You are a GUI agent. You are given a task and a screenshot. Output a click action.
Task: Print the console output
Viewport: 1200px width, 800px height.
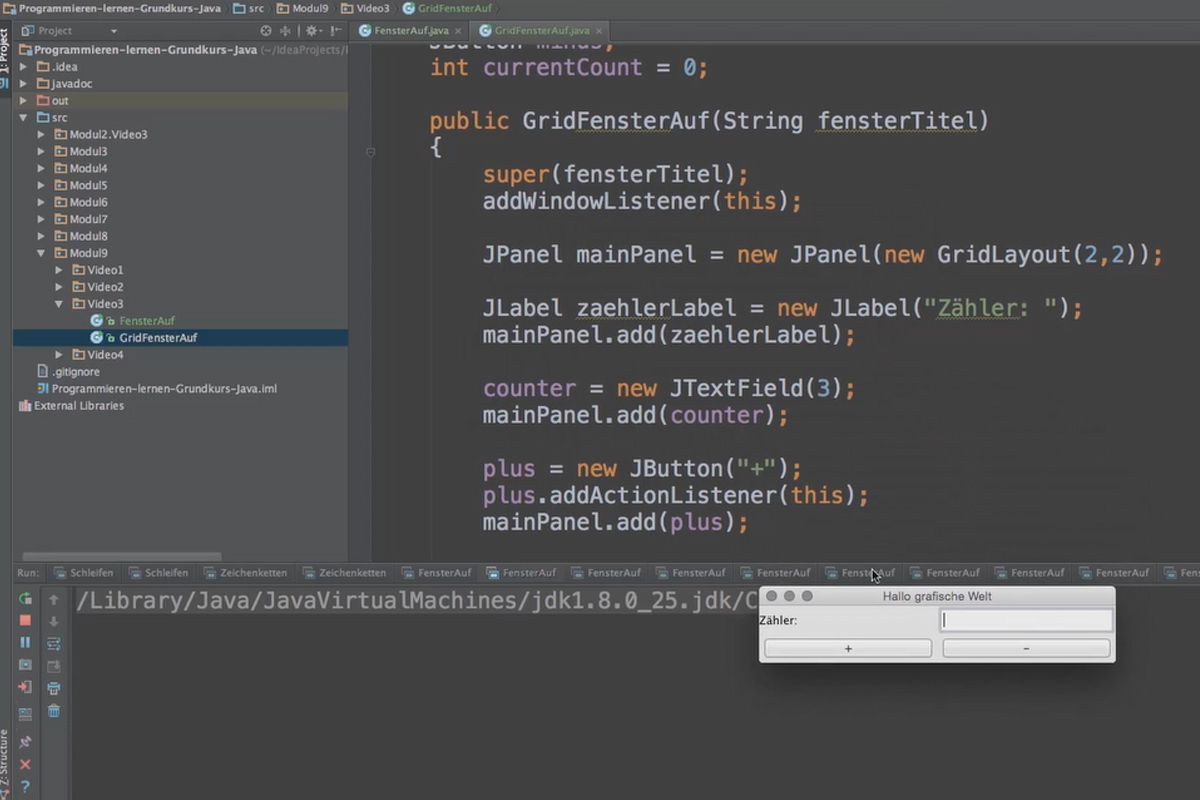pyautogui.click(x=54, y=688)
